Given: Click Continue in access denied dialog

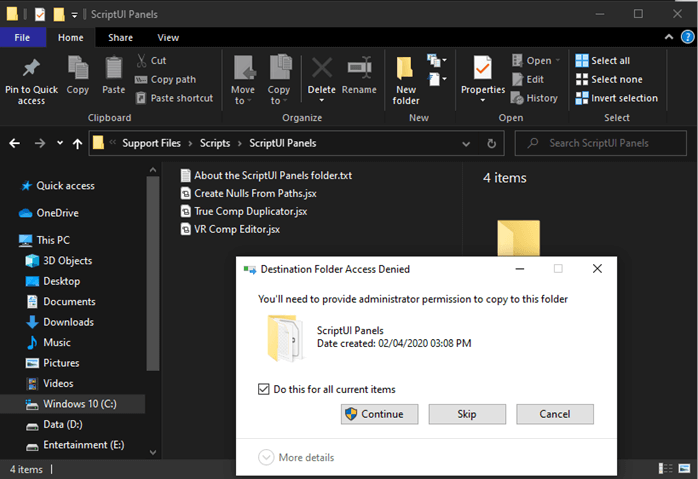Looking at the screenshot, I should (379, 414).
